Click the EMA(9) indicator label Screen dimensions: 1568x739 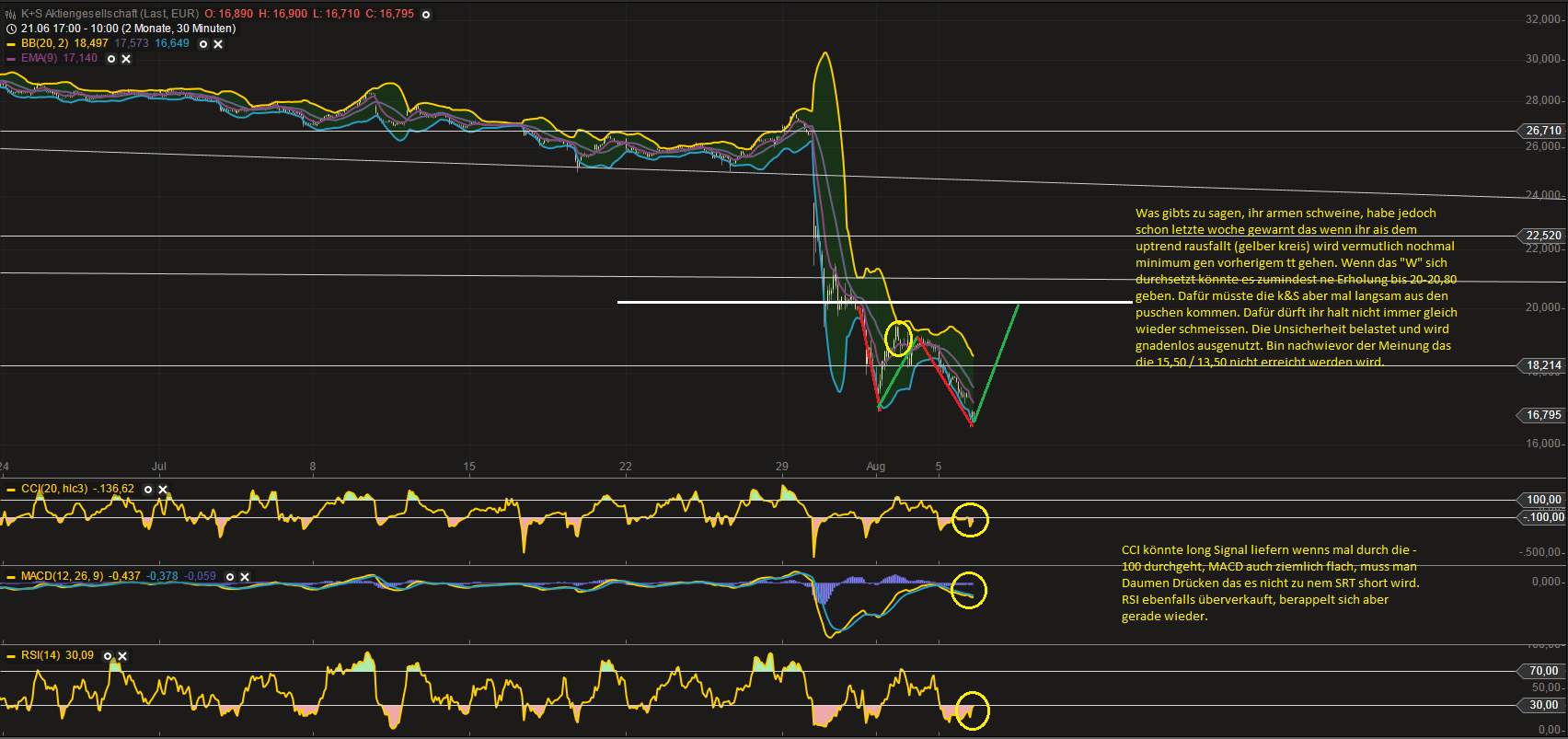(40, 58)
